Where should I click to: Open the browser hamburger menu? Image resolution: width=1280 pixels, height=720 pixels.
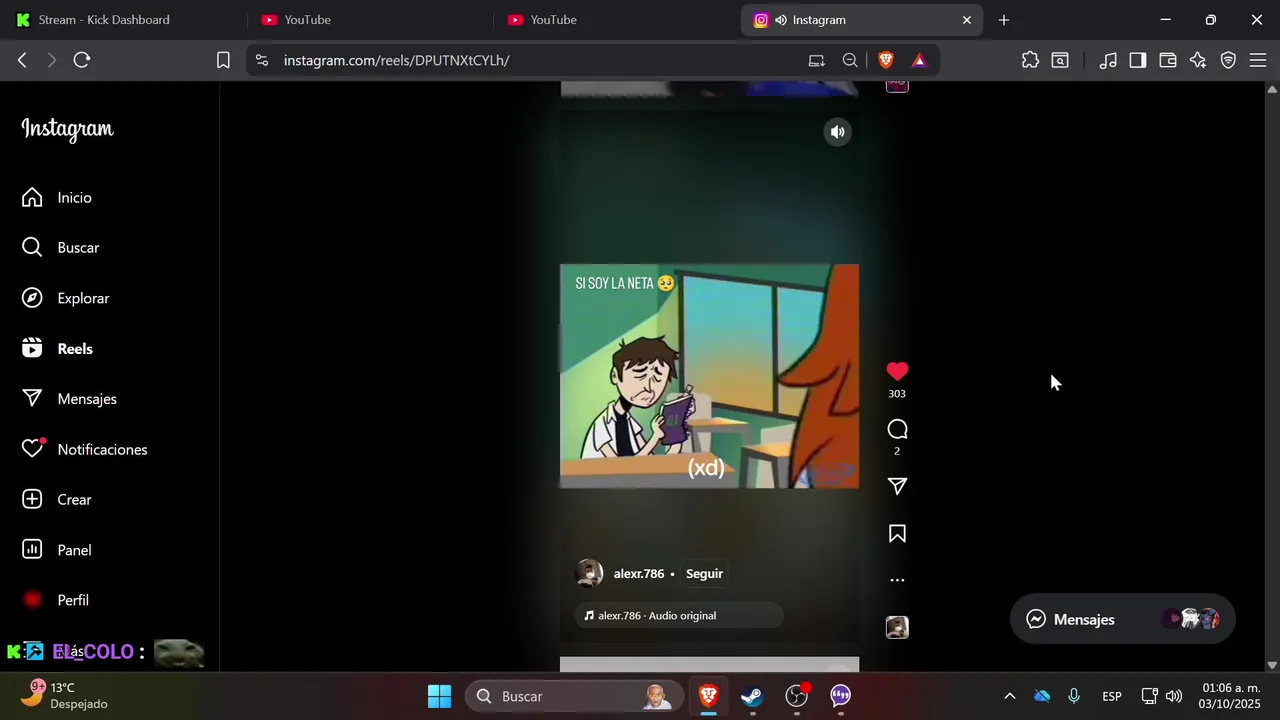tap(1258, 60)
